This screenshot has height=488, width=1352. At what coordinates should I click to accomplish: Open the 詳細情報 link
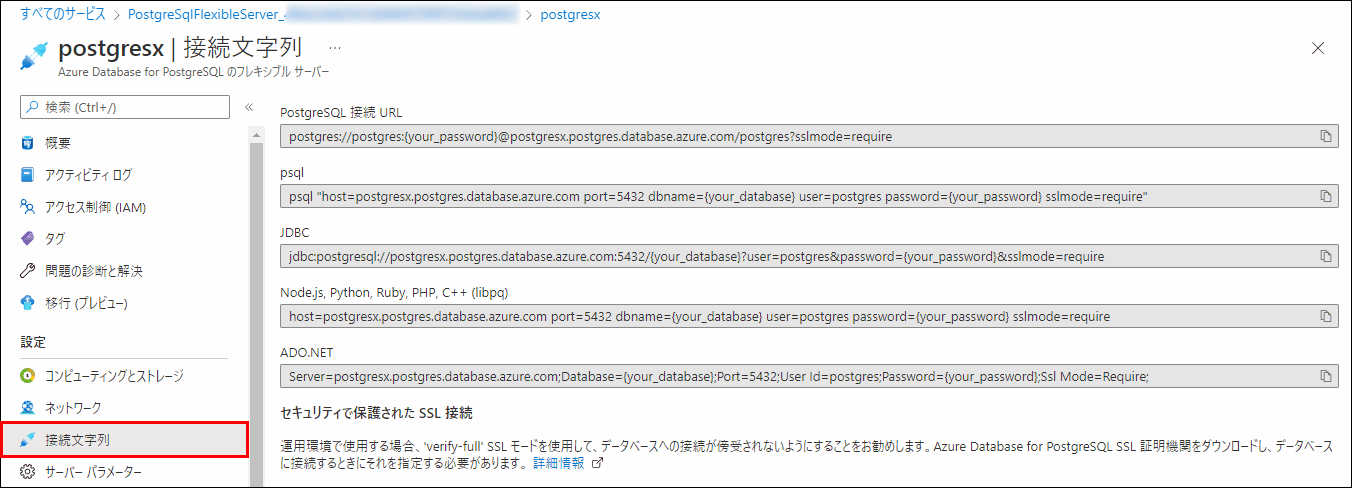click(558, 464)
